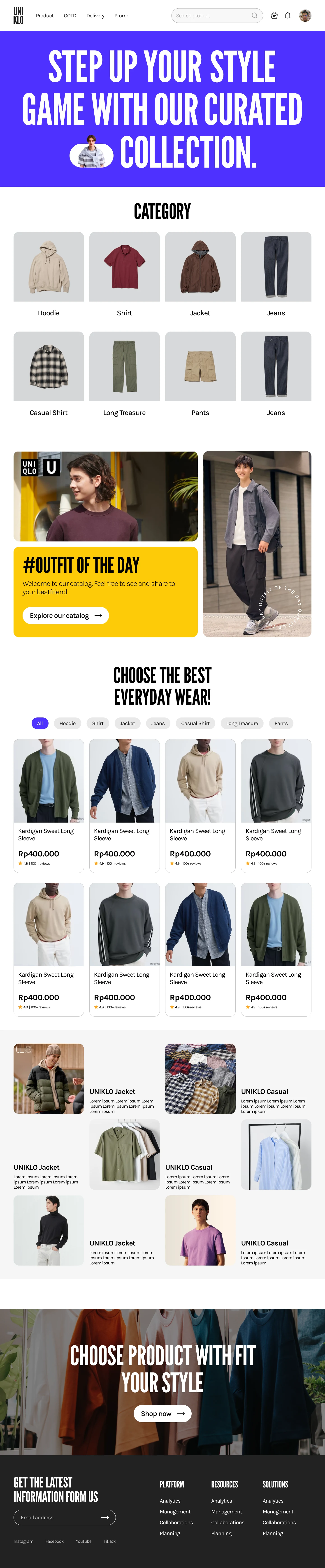
Task: Open the Instagram footer link
Action: (x=24, y=1541)
